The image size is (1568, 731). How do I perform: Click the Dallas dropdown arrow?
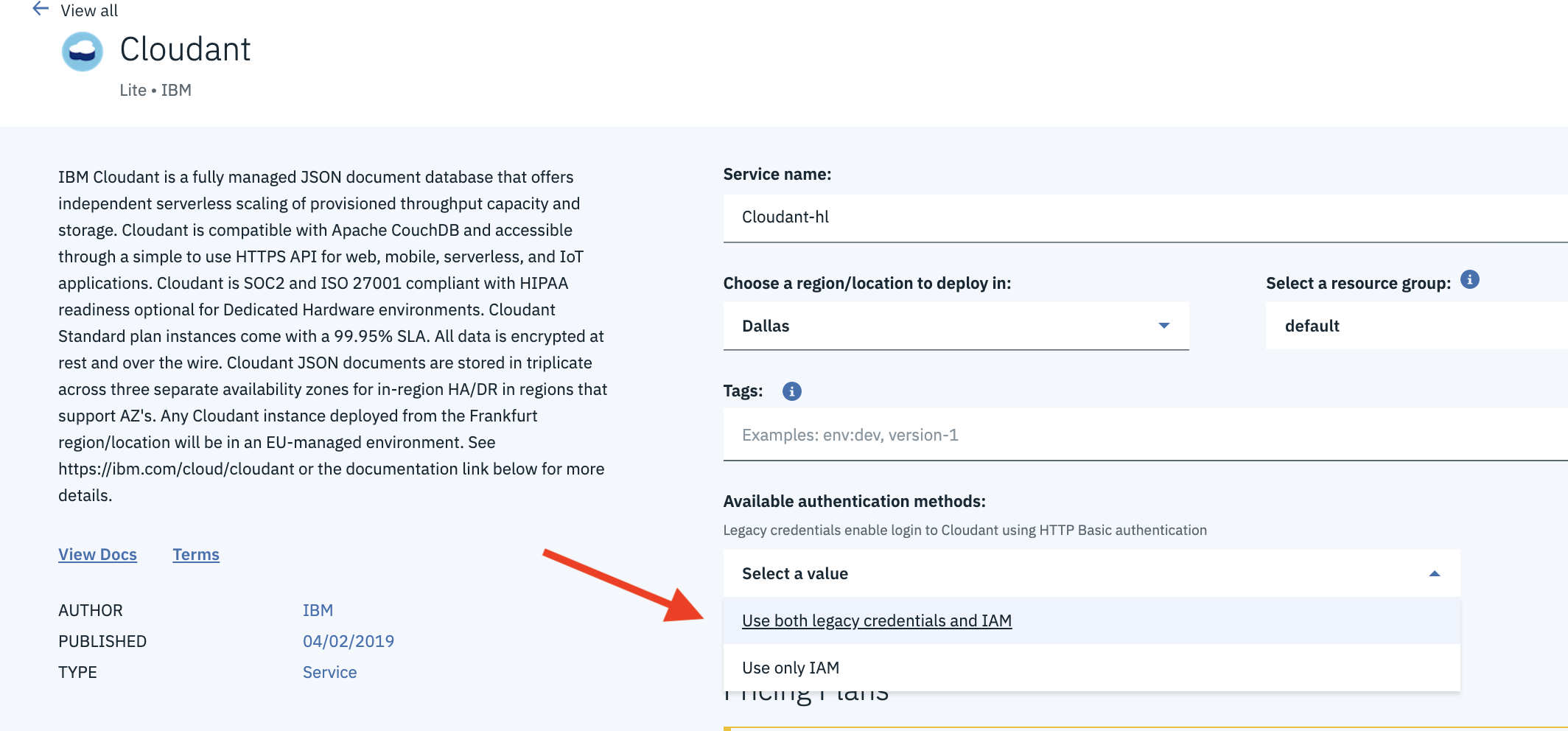[1163, 326]
